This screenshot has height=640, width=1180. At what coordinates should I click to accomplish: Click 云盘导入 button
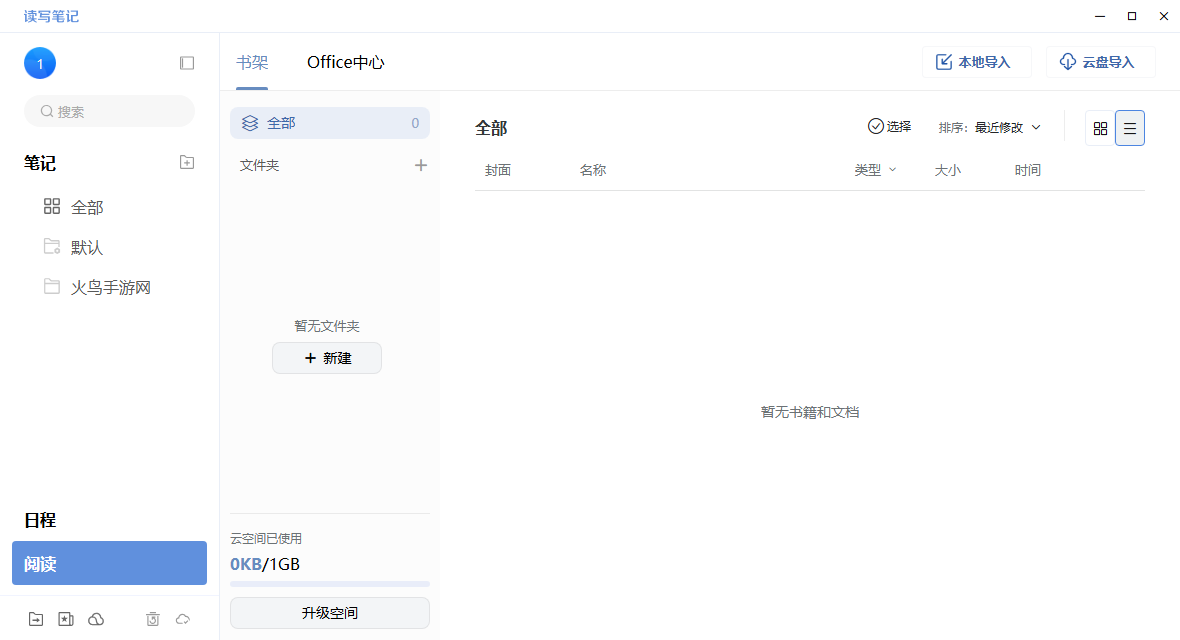point(1100,62)
